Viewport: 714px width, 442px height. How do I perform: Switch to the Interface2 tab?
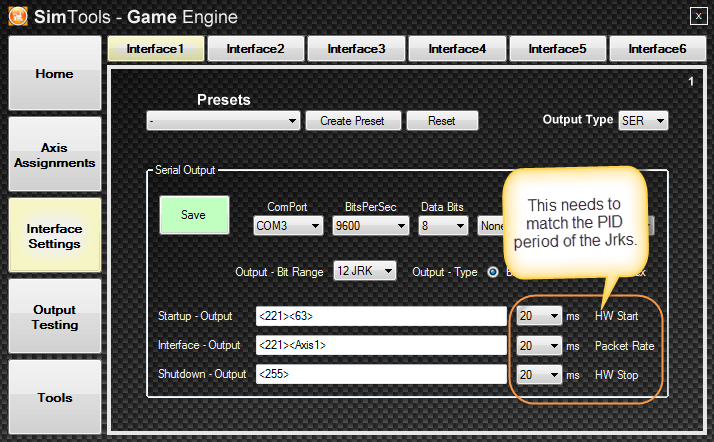click(255, 48)
